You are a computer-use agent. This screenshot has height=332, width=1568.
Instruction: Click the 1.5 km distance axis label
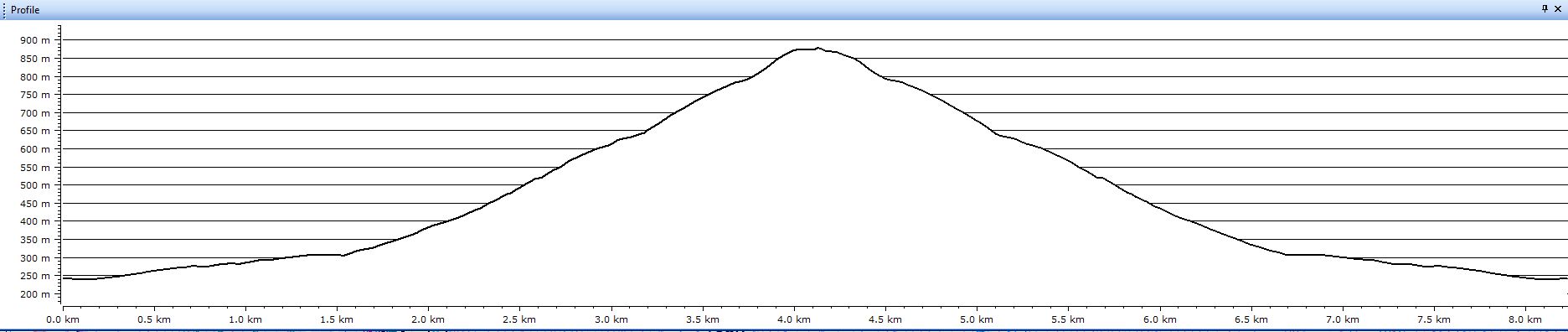337,319
